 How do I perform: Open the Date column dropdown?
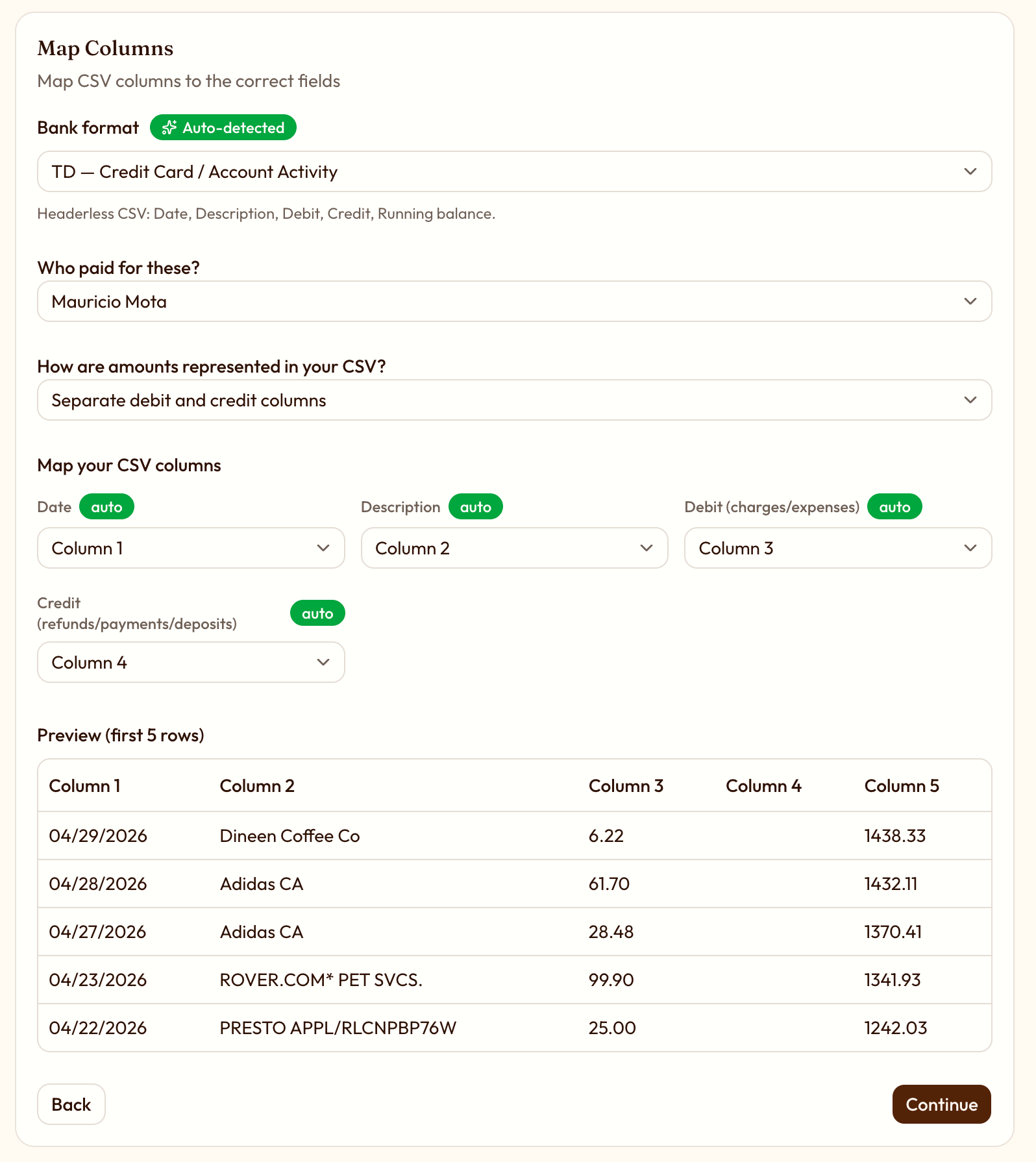(x=191, y=548)
